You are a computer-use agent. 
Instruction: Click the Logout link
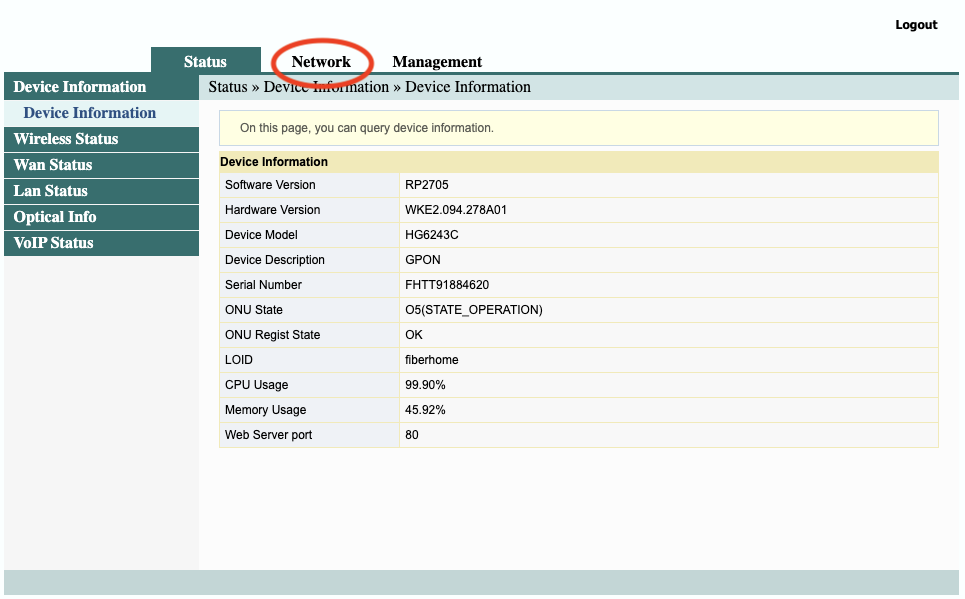point(915,24)
